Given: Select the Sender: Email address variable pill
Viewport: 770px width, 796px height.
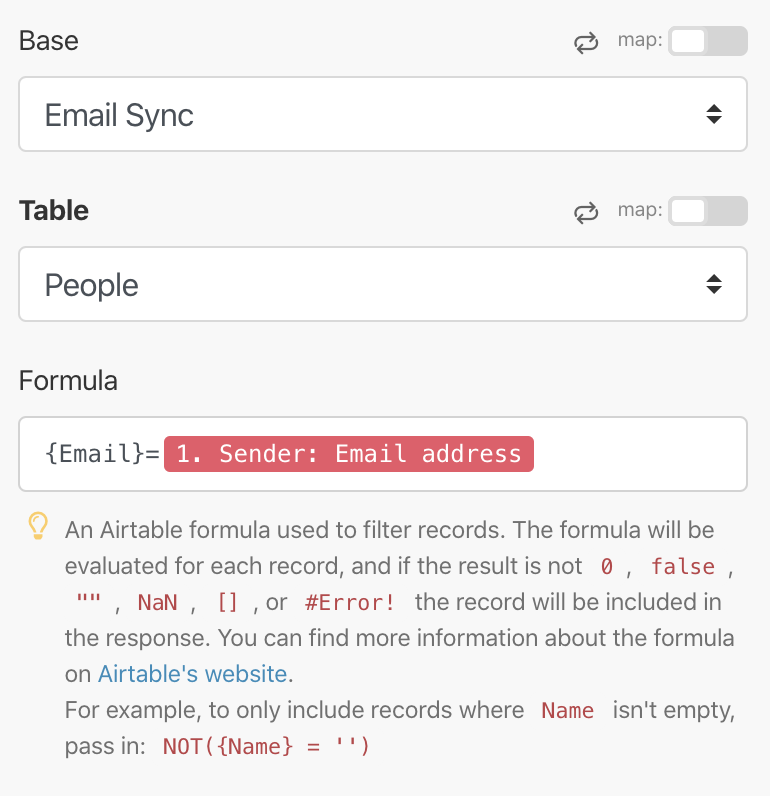Looking at the screenshot, I should pos(349,454).
